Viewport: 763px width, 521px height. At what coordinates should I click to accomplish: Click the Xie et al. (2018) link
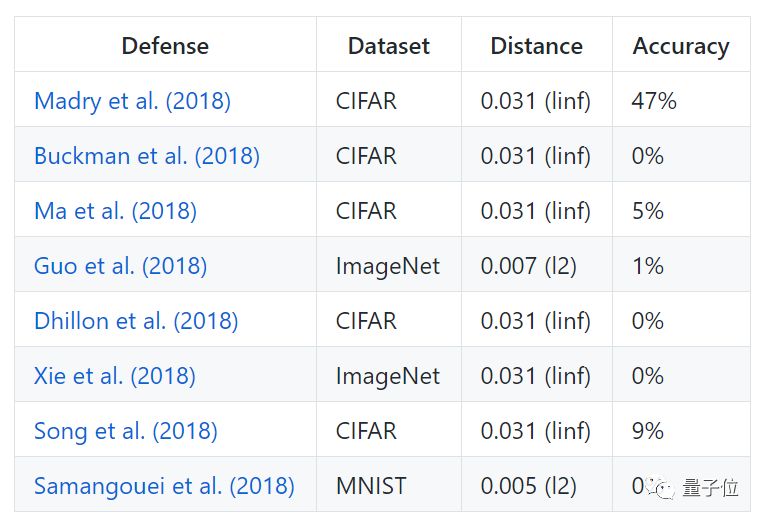pos(114,376)
